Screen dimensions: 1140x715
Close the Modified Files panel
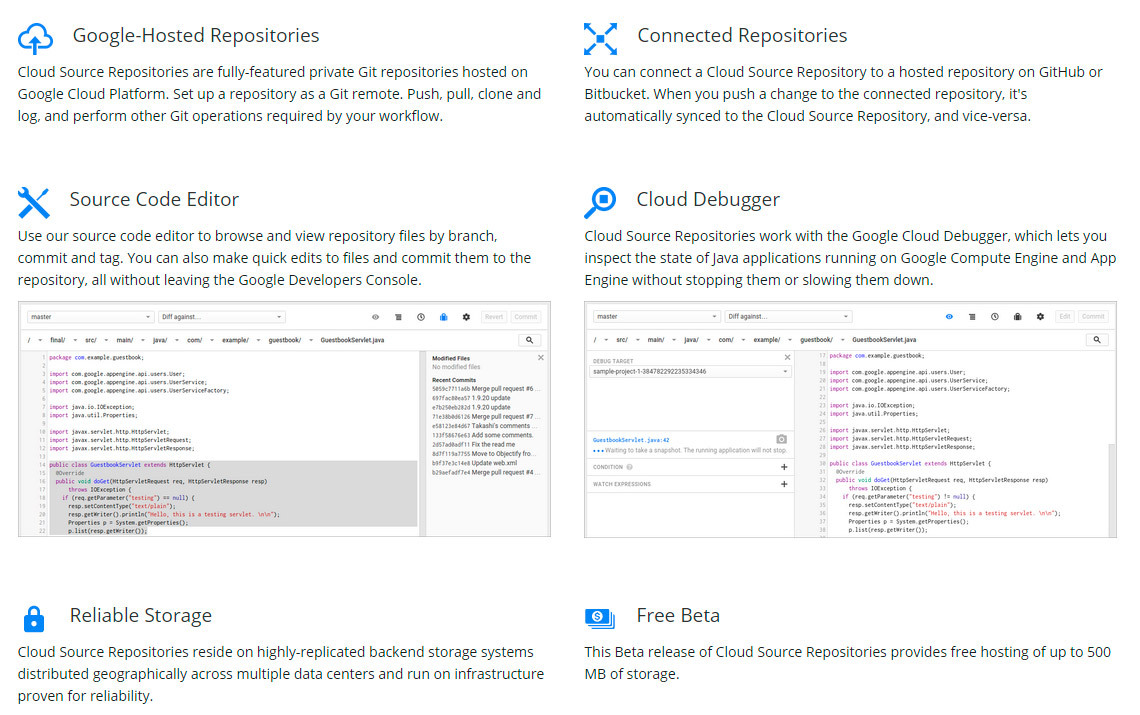pyautogui.click(x=540, y=357)
